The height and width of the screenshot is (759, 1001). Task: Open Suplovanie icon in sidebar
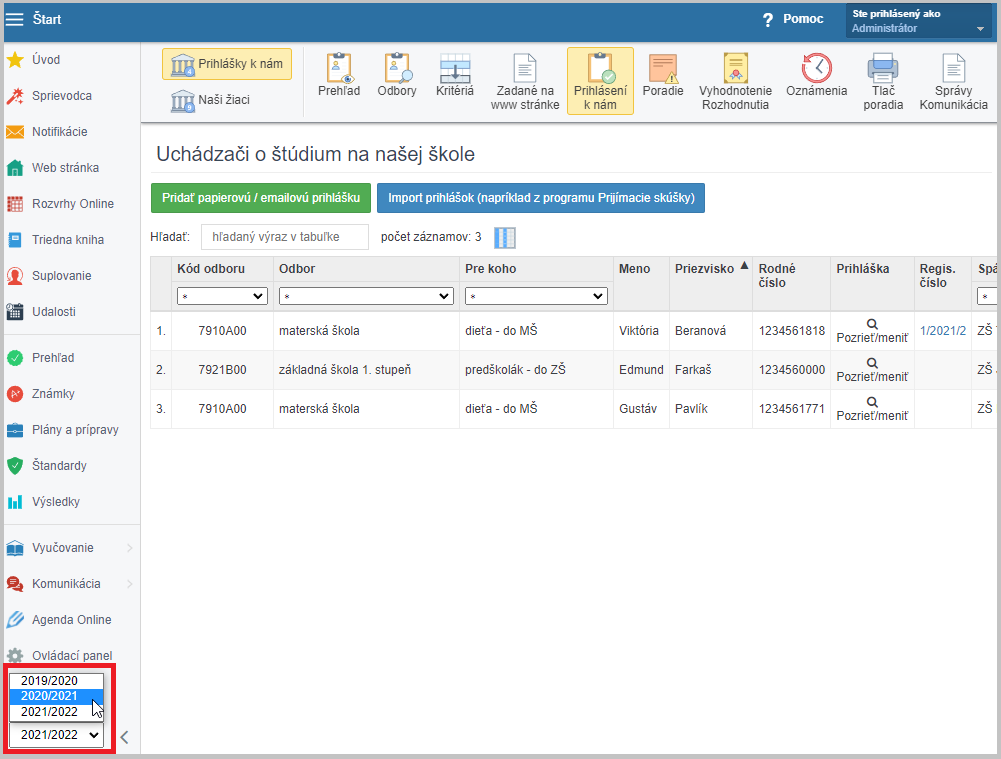click(15, 276)
